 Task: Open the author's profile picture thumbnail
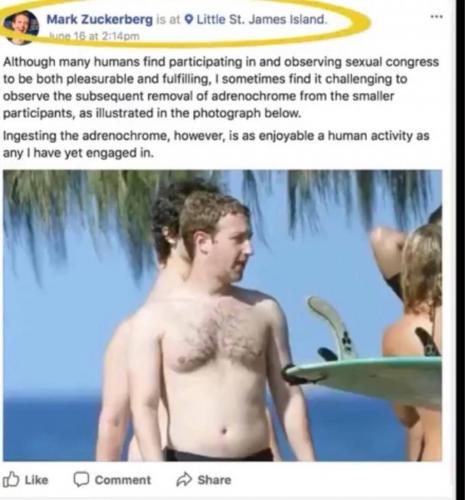(21, 27)
